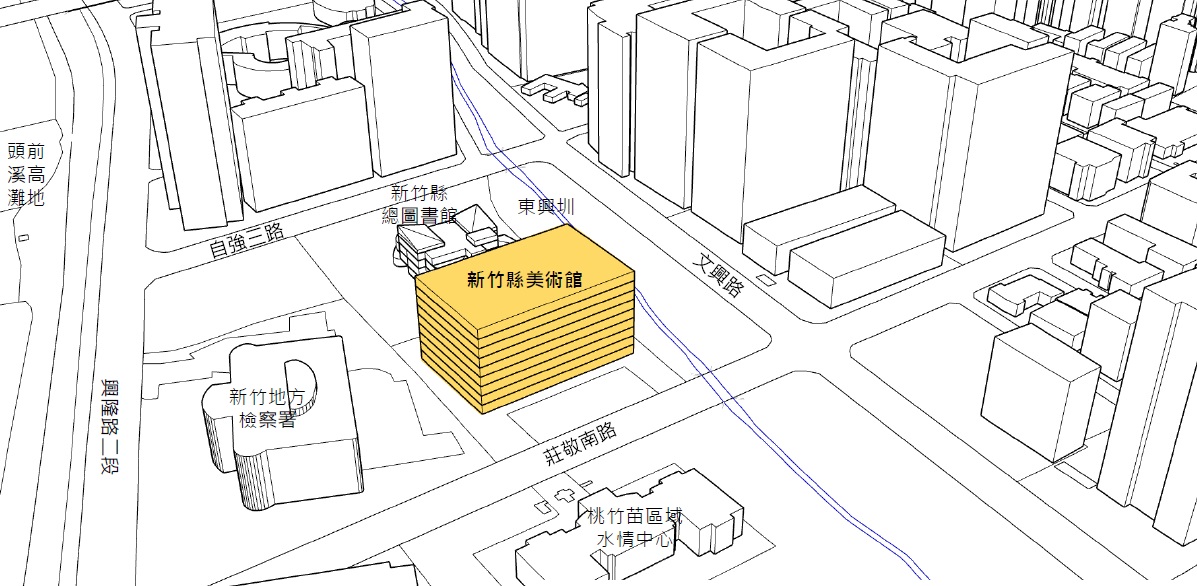Click the 東興圳 canal label
1197x586 pixels.
pyautogui.click(x=545, y=207)
